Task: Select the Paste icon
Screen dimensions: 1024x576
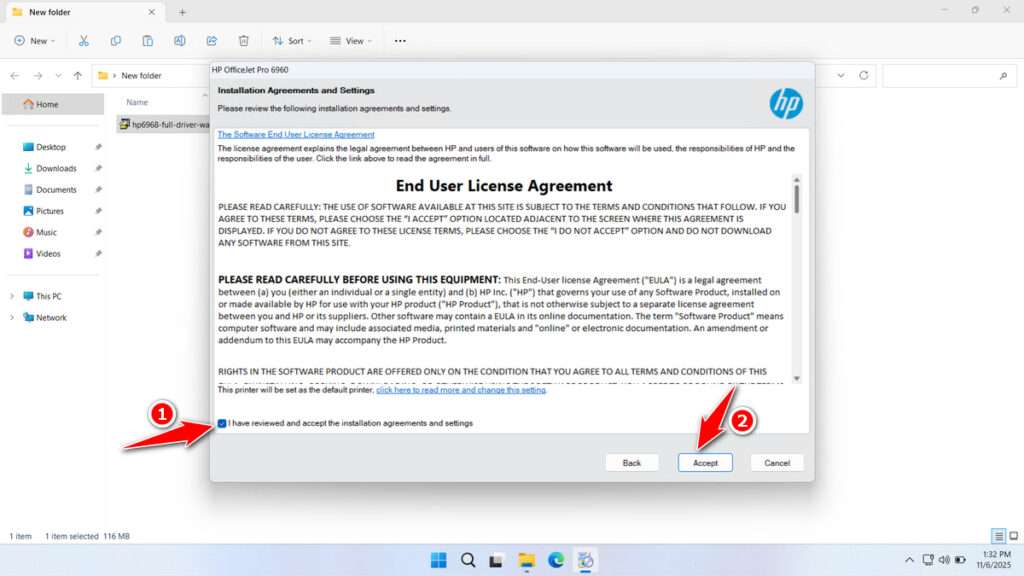Action: (148, 40)
